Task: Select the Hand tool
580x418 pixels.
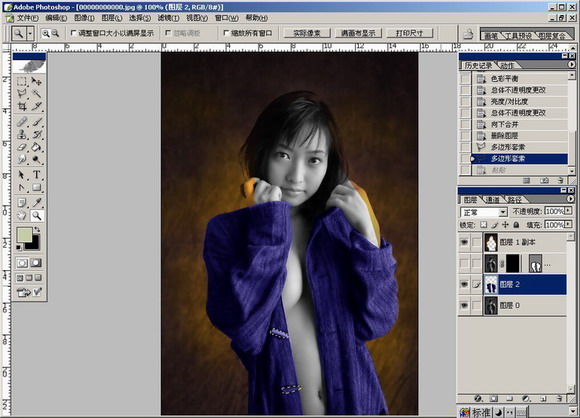Action: [x=22, y=215]
